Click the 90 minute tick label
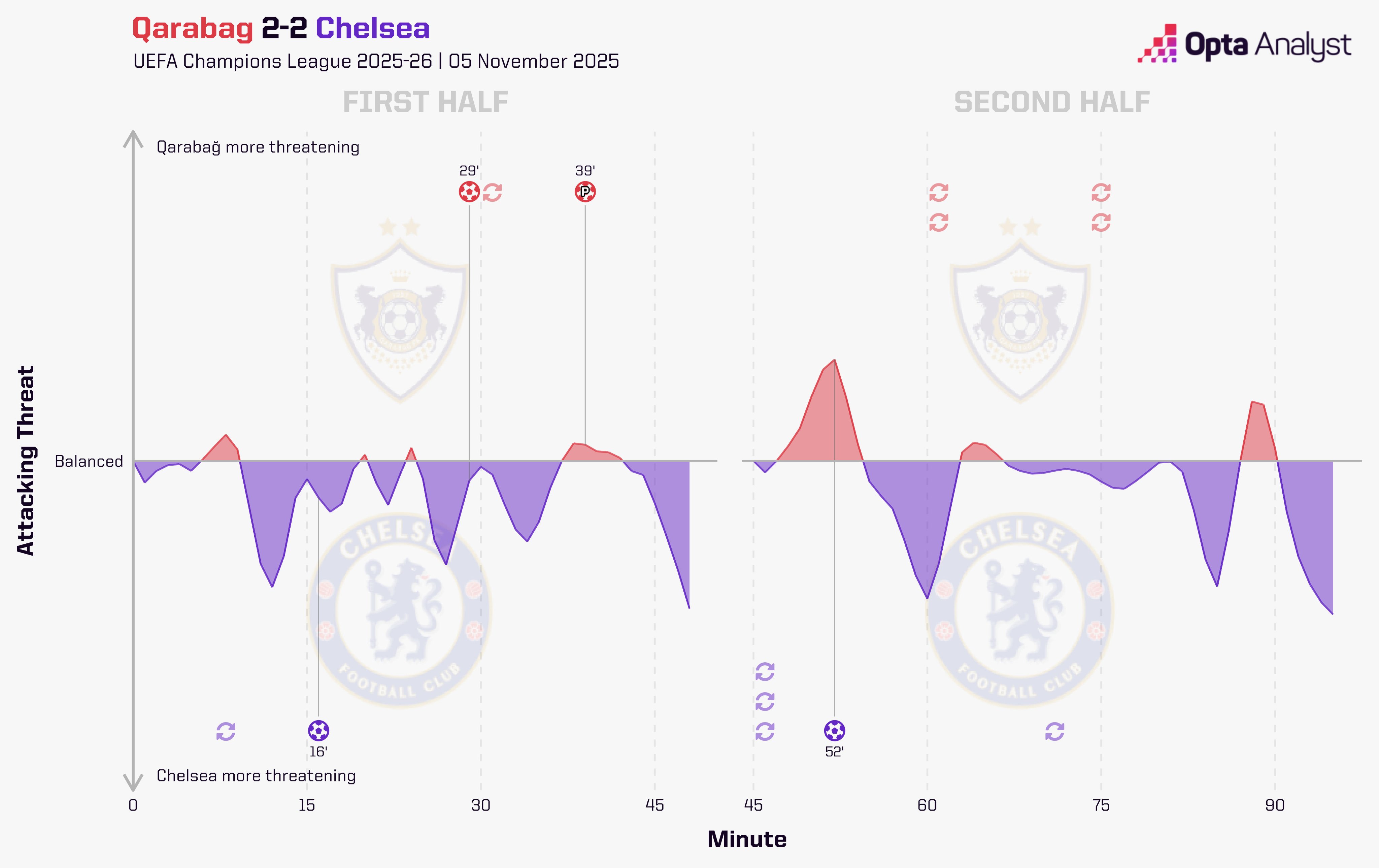The height and width of the screenshot is (868, 1379). pyautogui.click(x=1275, y=806)
